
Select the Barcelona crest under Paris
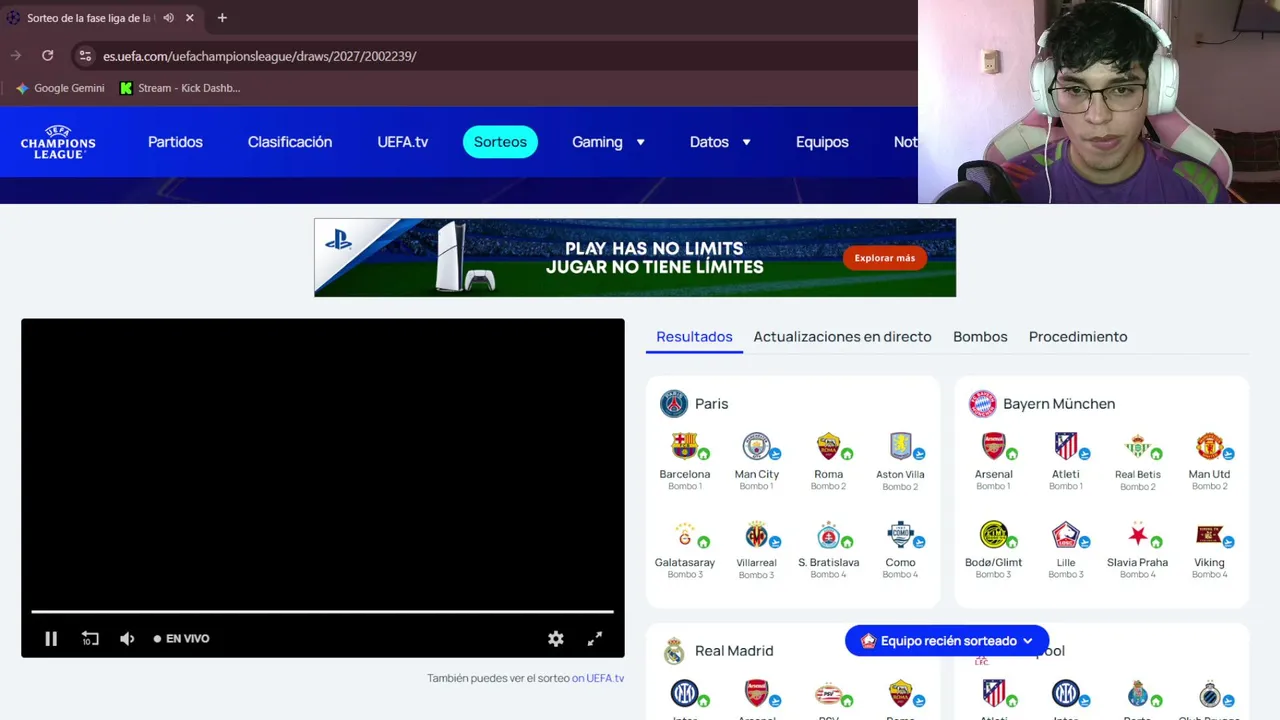click(x=684, y=446)
